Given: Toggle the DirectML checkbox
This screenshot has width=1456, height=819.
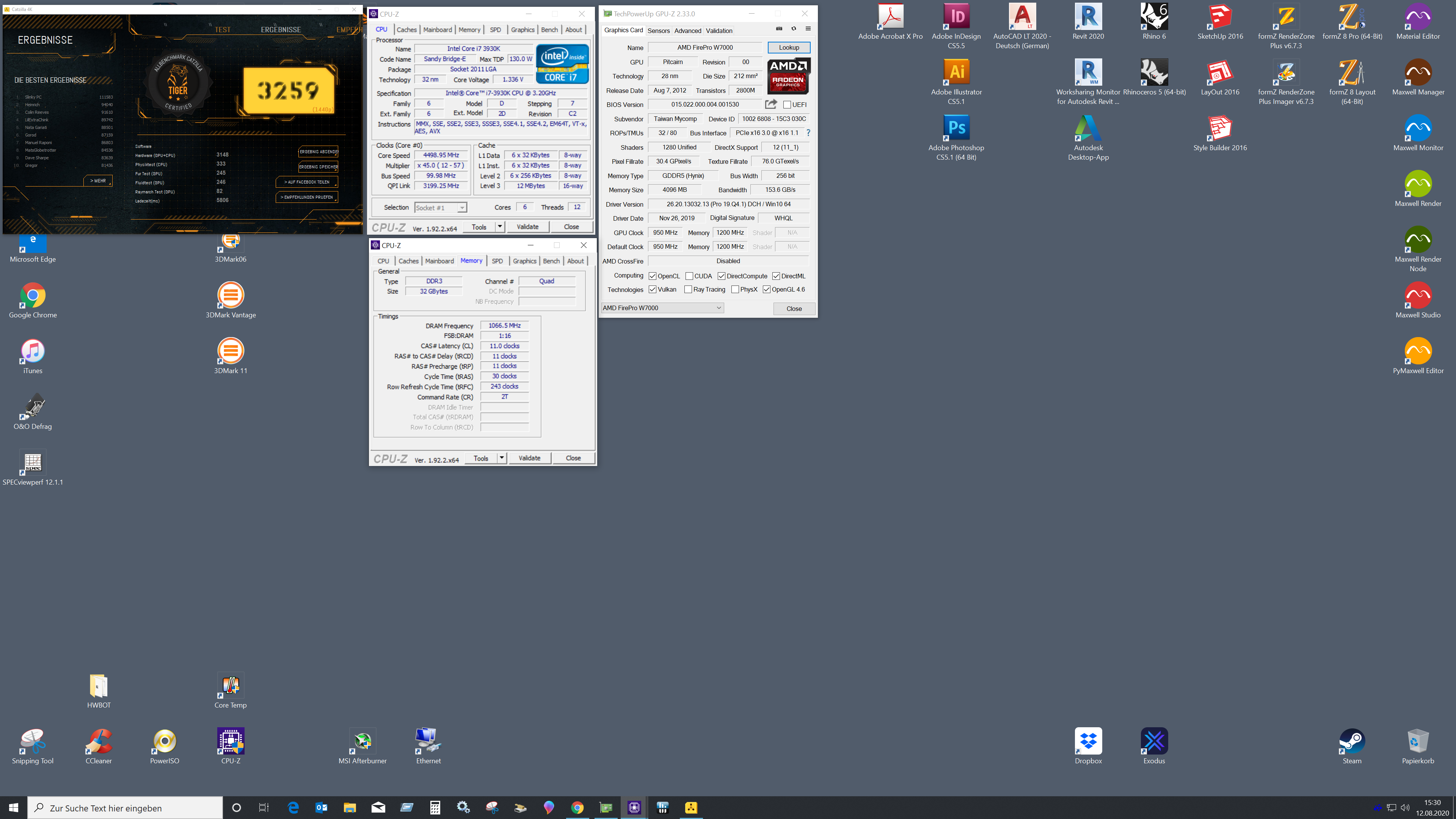Looking at the screenshot, I should pos(776,276).
